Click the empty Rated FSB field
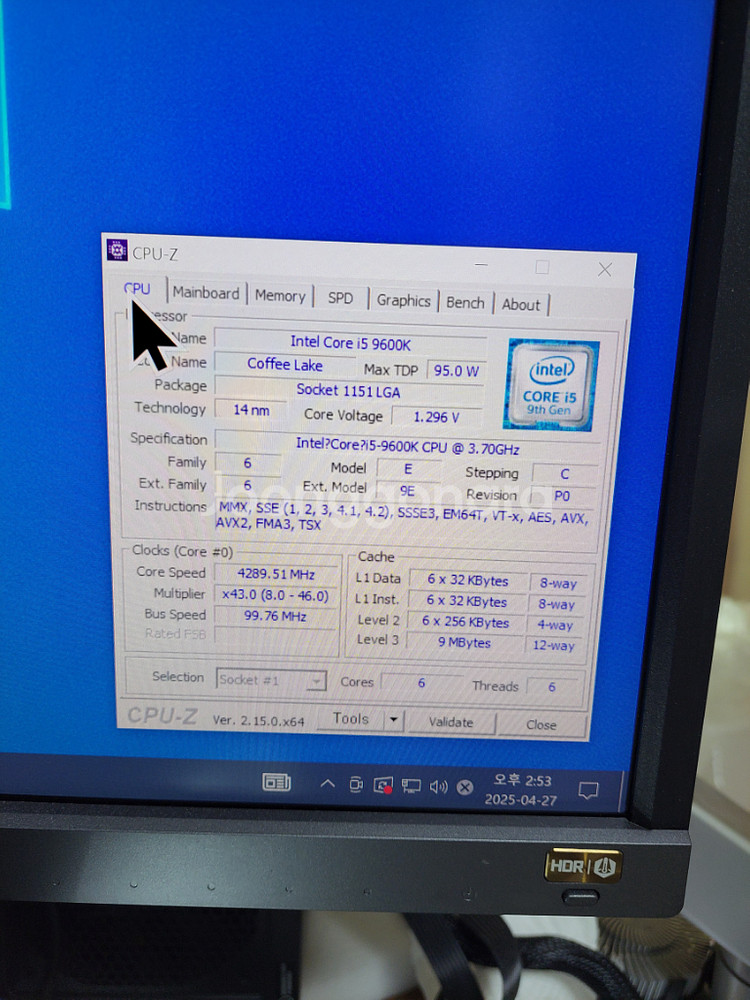 [x=275, y=635]
